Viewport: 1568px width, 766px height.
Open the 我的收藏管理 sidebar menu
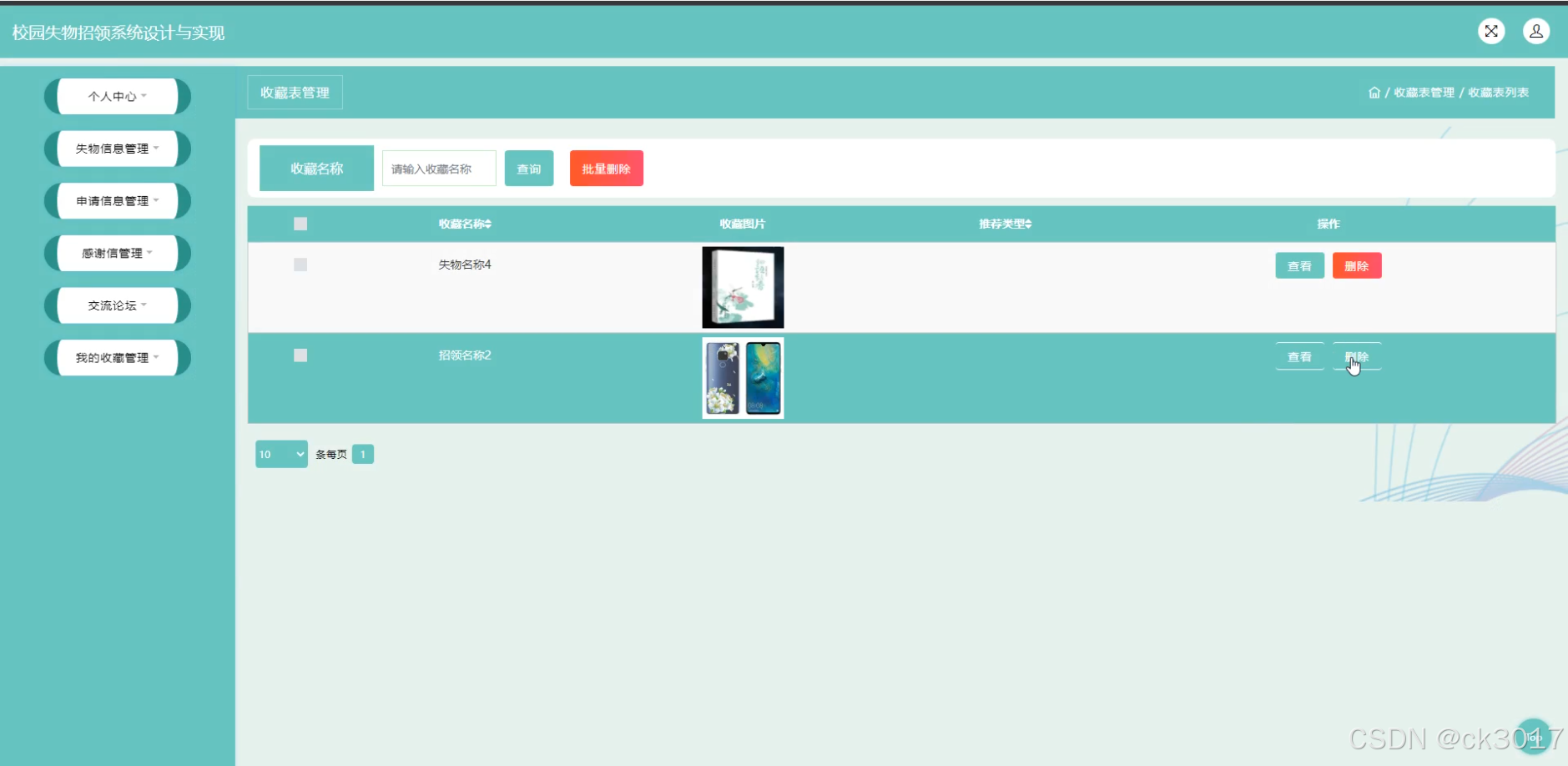click(x=117, y=357)
